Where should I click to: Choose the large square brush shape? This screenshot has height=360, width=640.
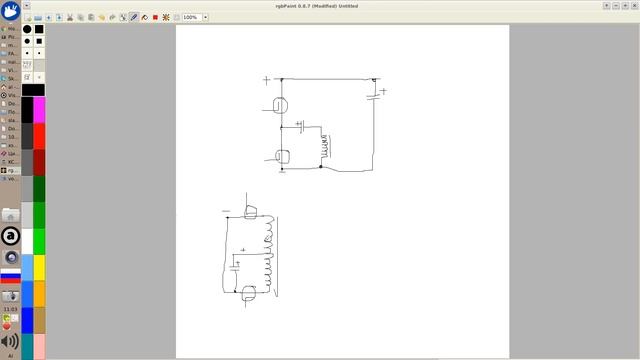coord(39,29)
